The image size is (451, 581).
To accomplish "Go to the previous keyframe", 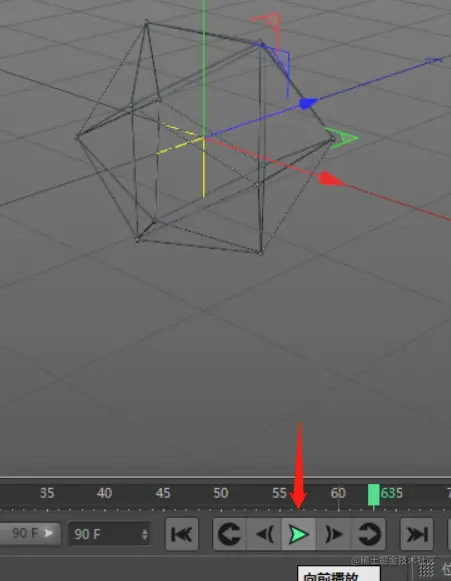I will [229, 534].
